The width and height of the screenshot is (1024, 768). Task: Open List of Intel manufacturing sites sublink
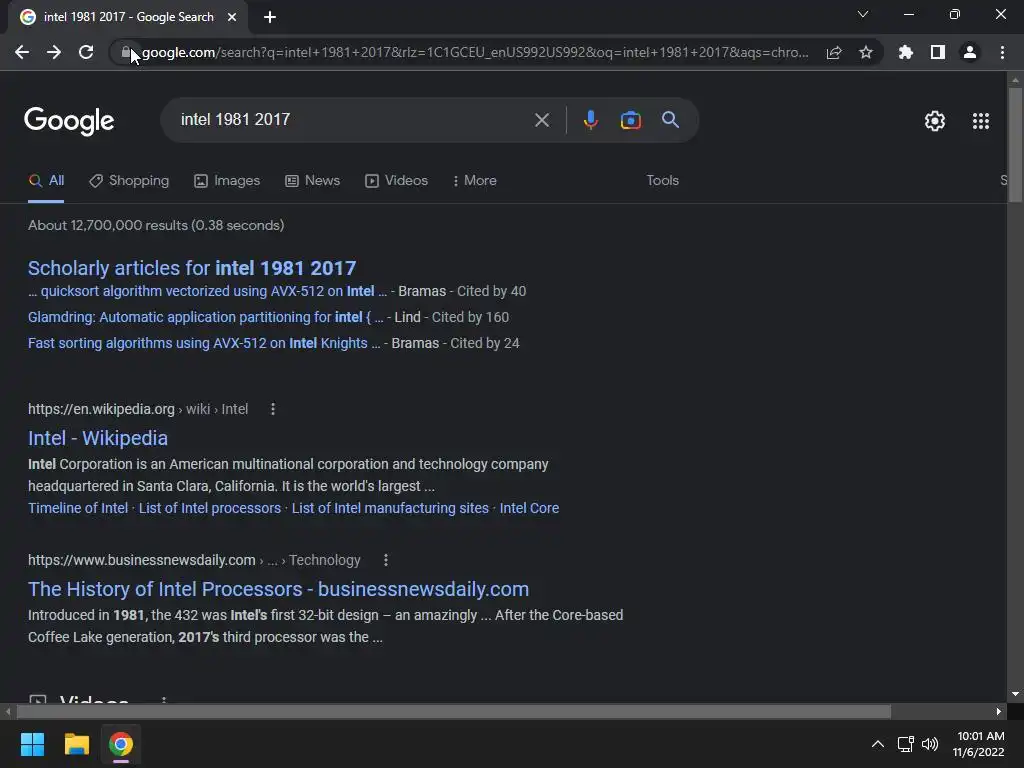pos(390,508)
